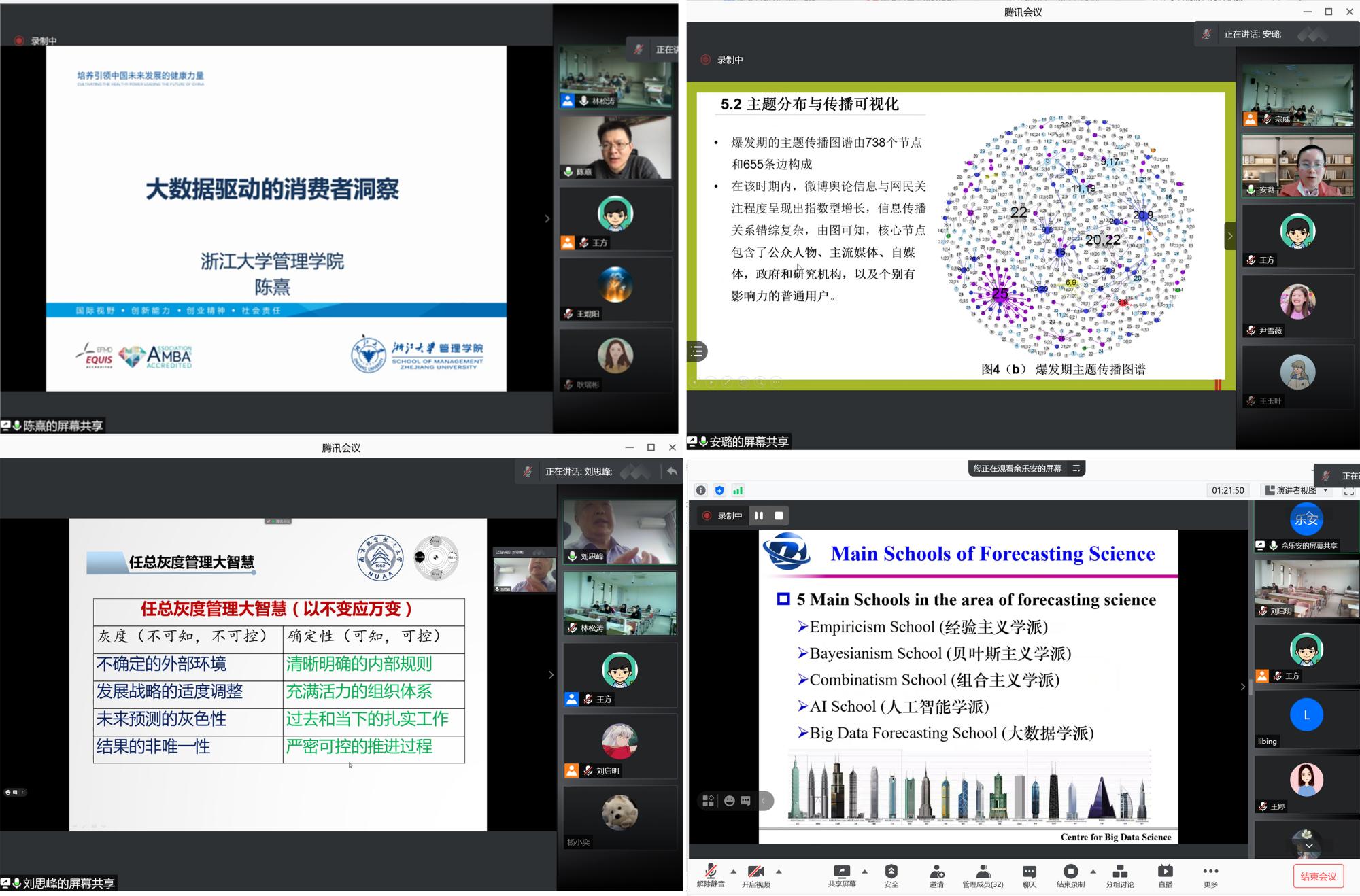Stop recording via square stop button
Viewport: 1360px width, 896px height.
(779, 516)
